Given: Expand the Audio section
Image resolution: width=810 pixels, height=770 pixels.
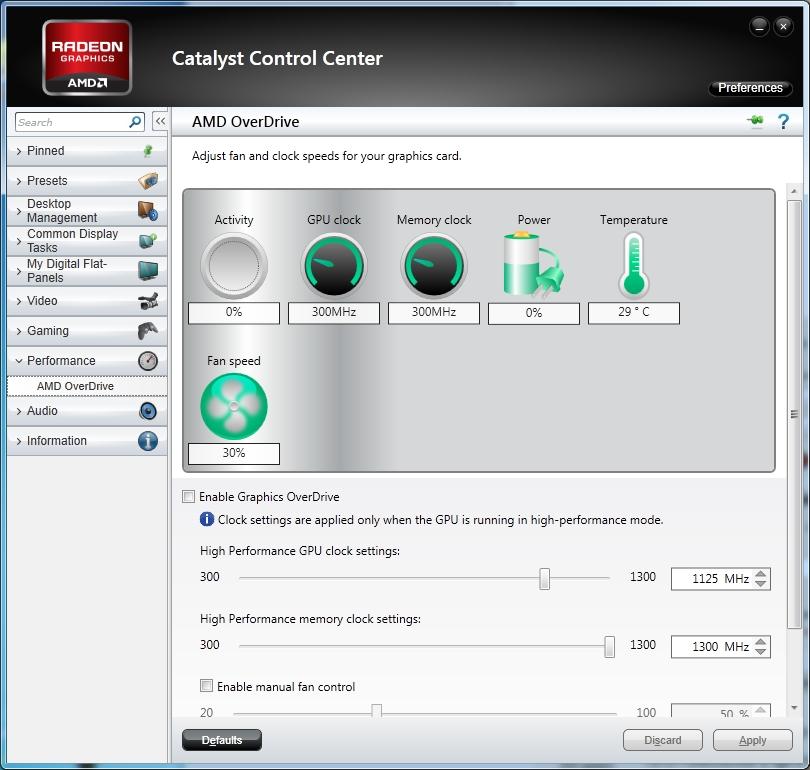Looking at the screenshot, I should [19, 411].
